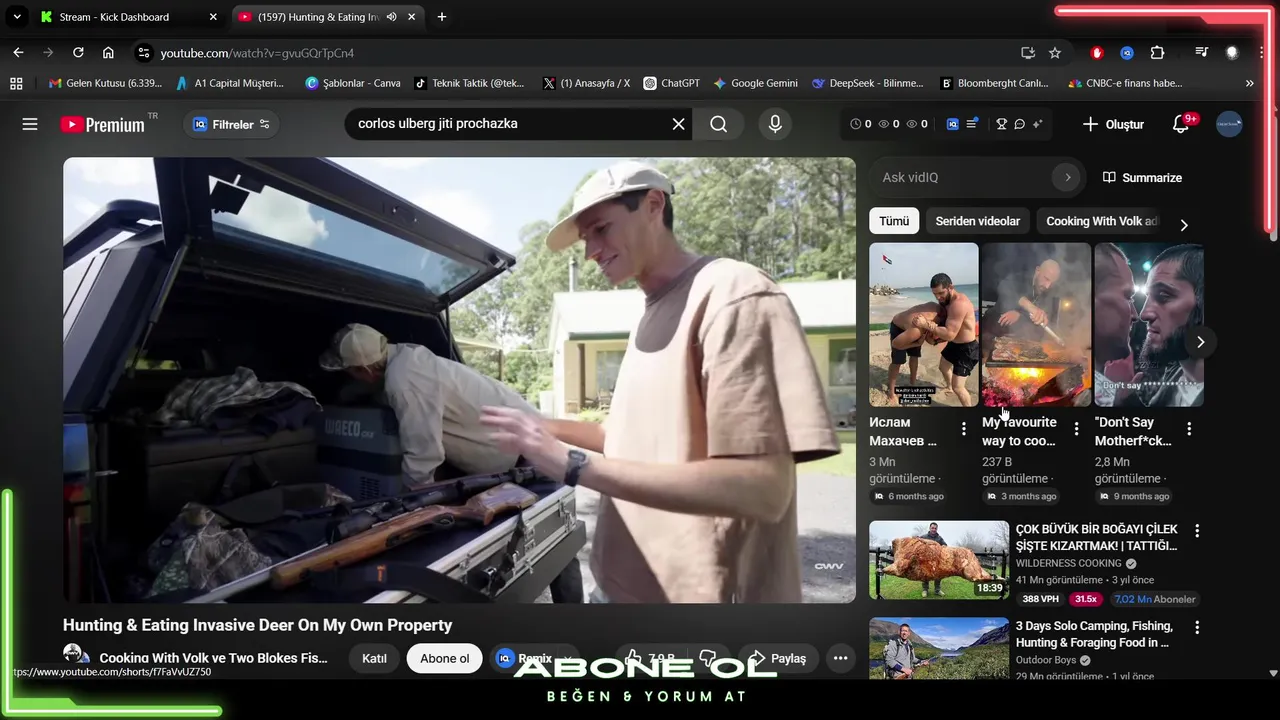Open the 3 Days Solo Camping video title

click(x=1094, y=634)
